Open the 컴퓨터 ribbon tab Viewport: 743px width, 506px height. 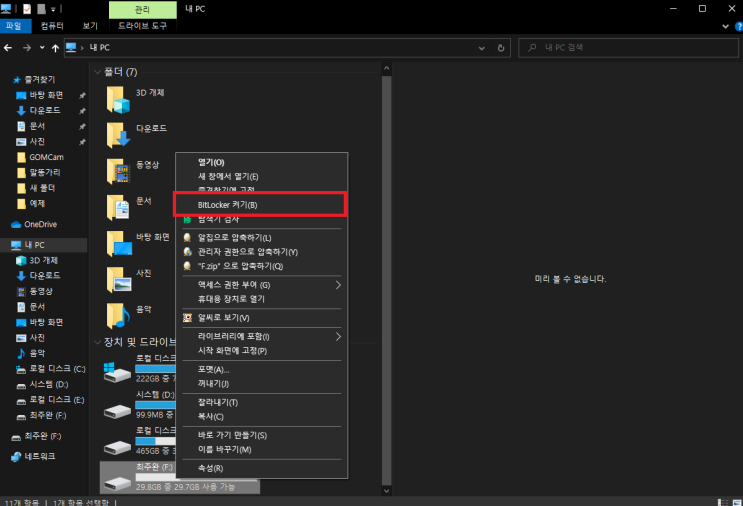tap(52, 26)
